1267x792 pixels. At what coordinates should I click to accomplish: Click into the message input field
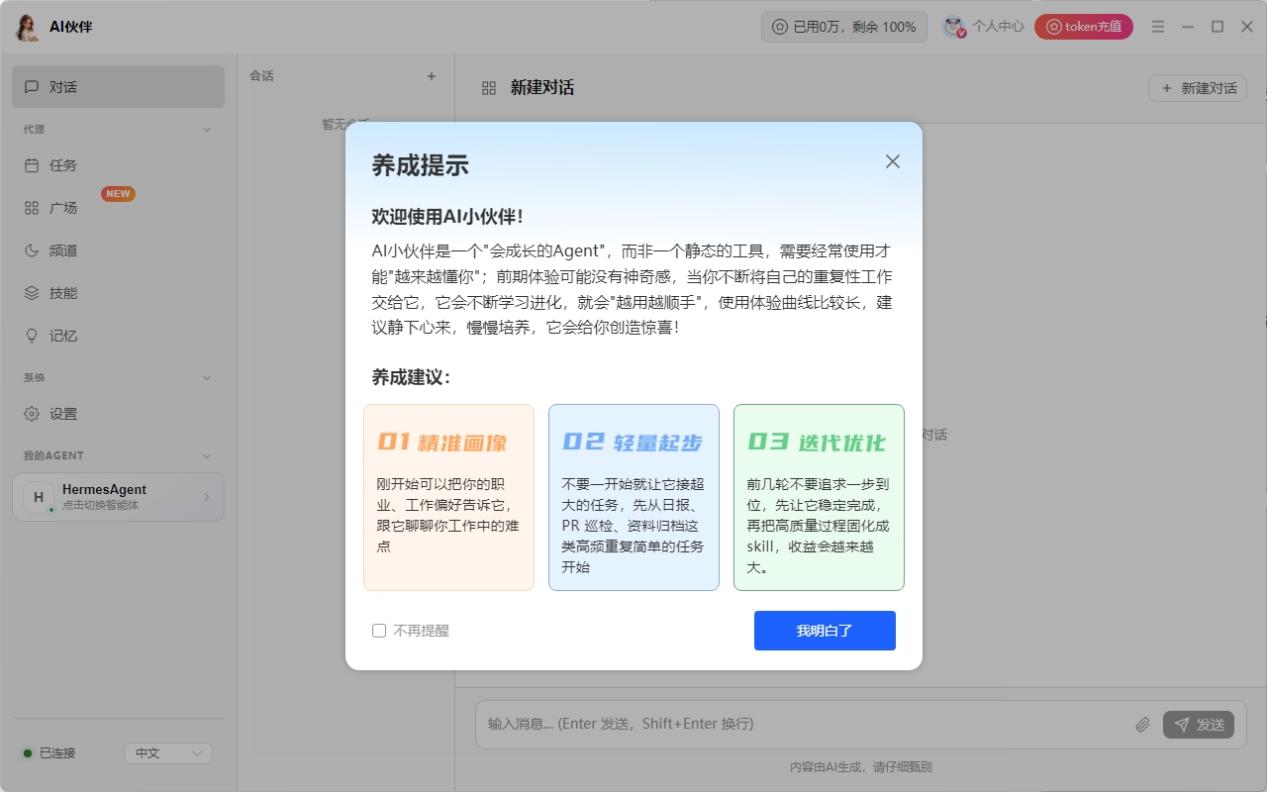pos(805,724)
